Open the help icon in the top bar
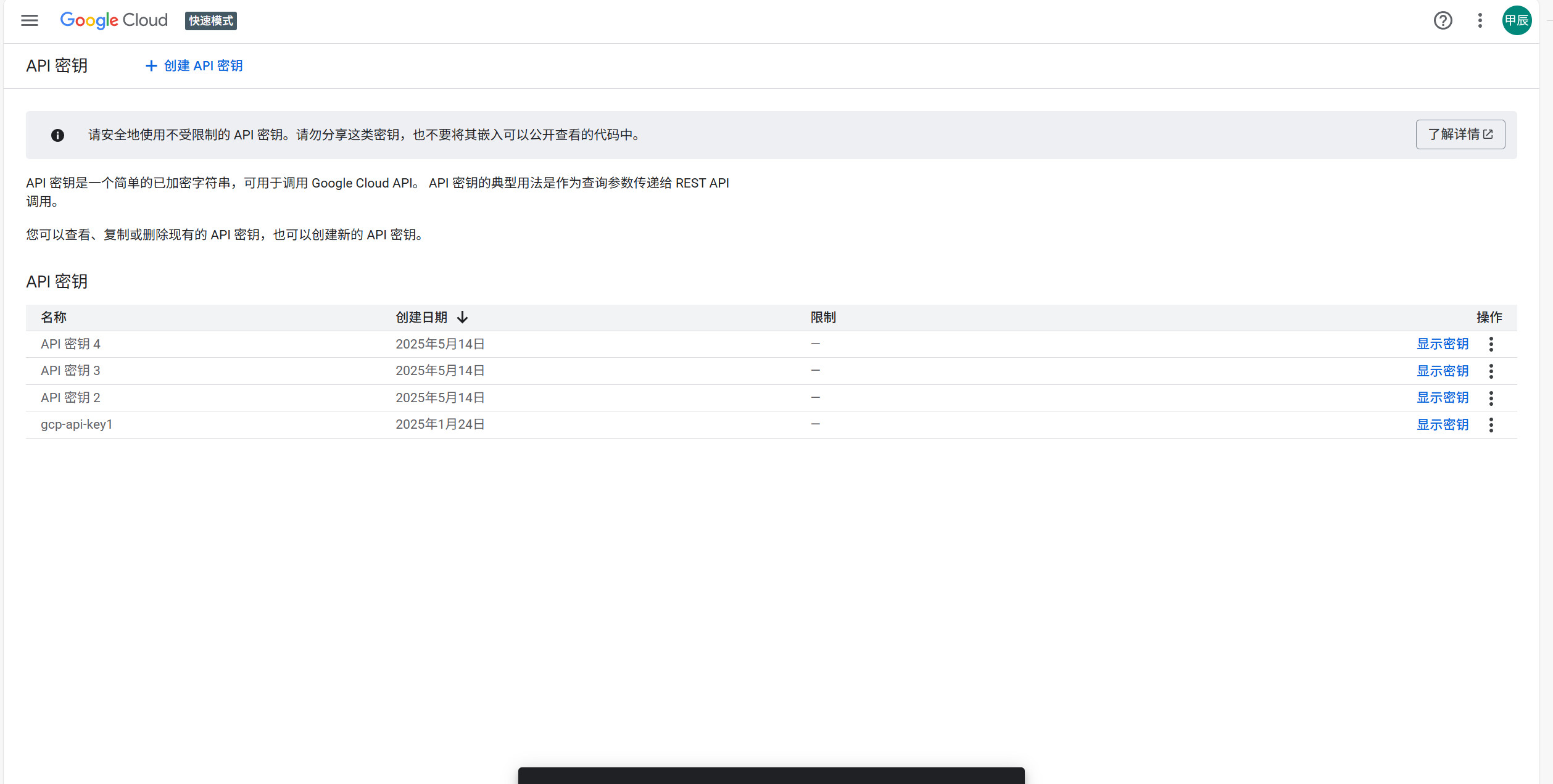 coord(1443,20)
